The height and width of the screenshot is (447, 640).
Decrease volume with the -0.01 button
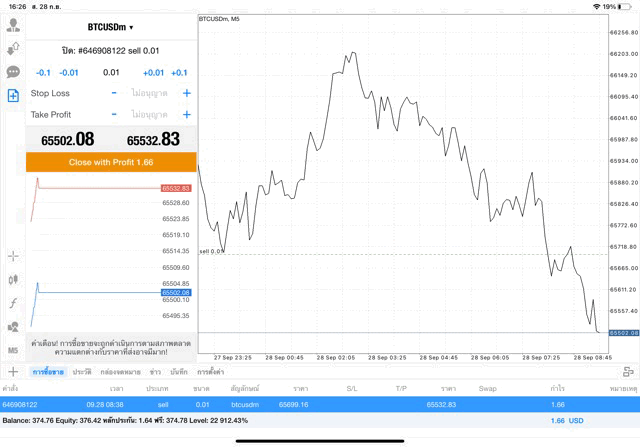pyautogui.click(x=69, y=72)
